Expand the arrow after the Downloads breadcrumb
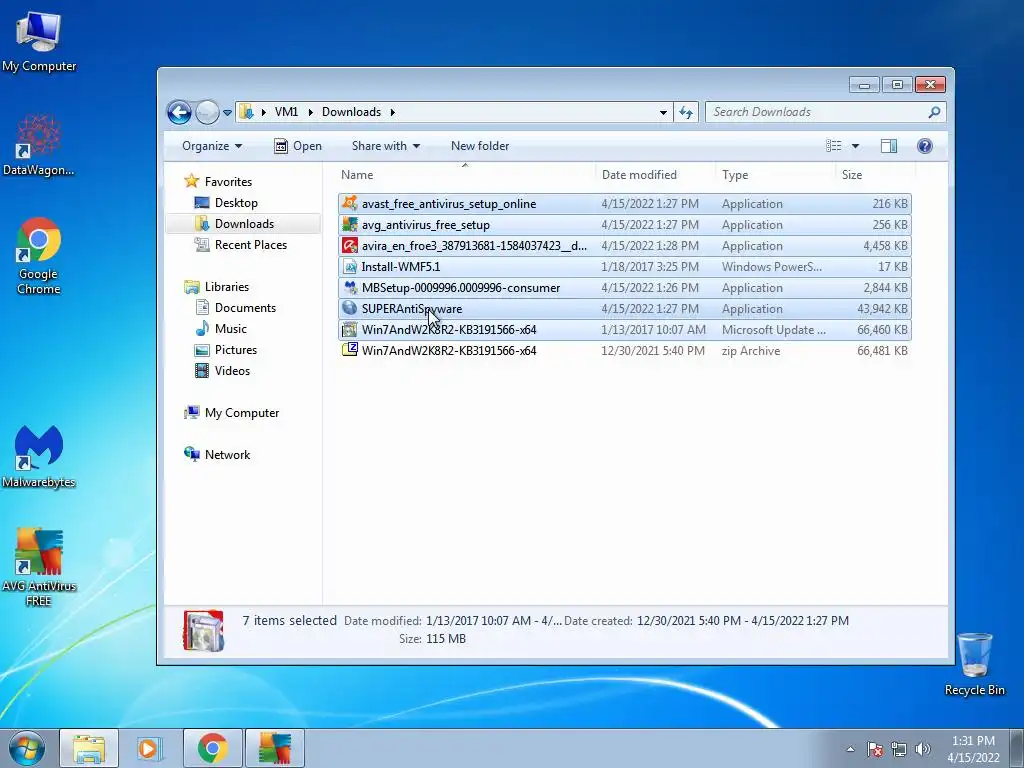The height and width of the screenshot is (768, 1024). [x=392, y=112]
